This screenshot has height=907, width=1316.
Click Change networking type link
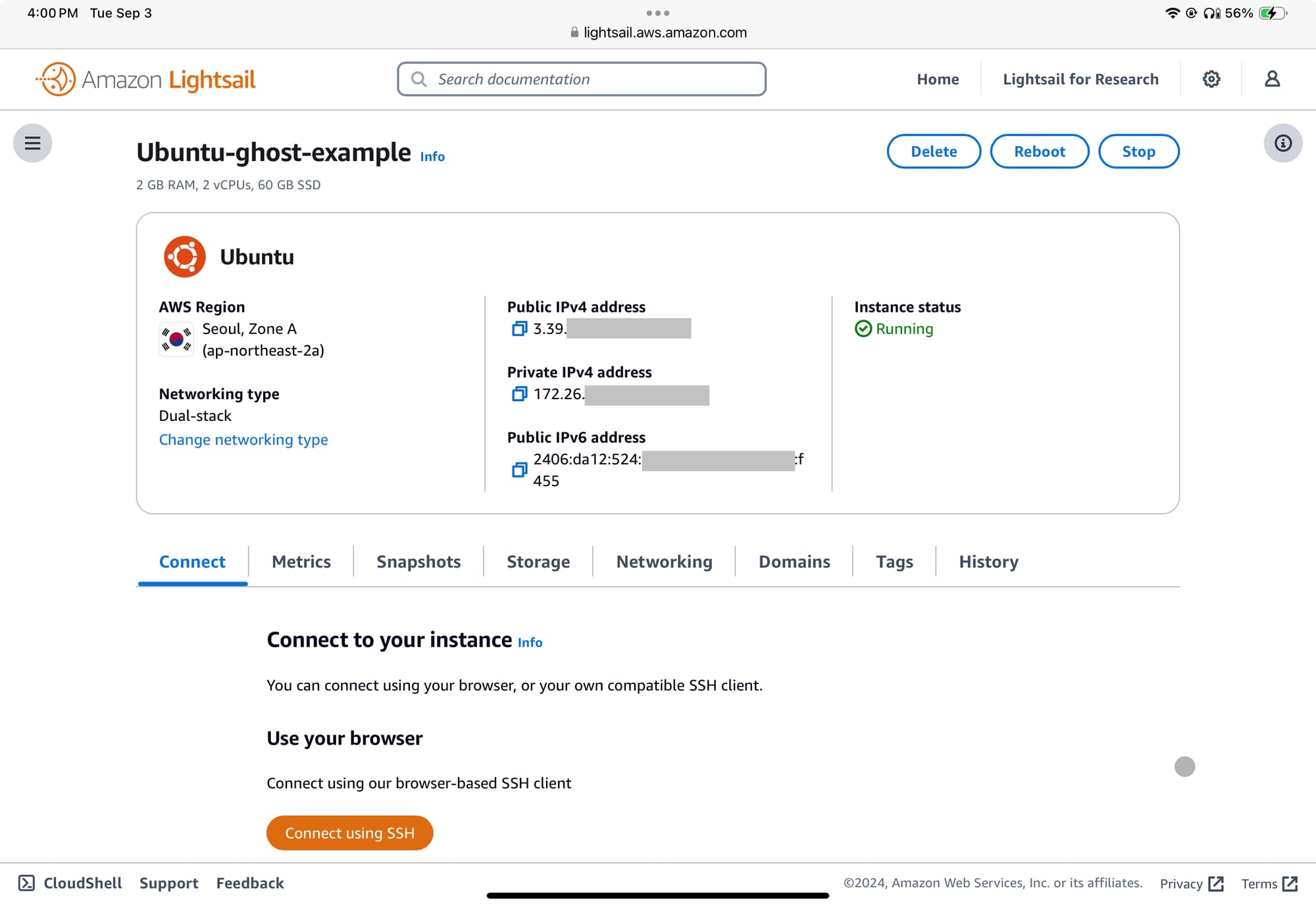coord(243,439)
